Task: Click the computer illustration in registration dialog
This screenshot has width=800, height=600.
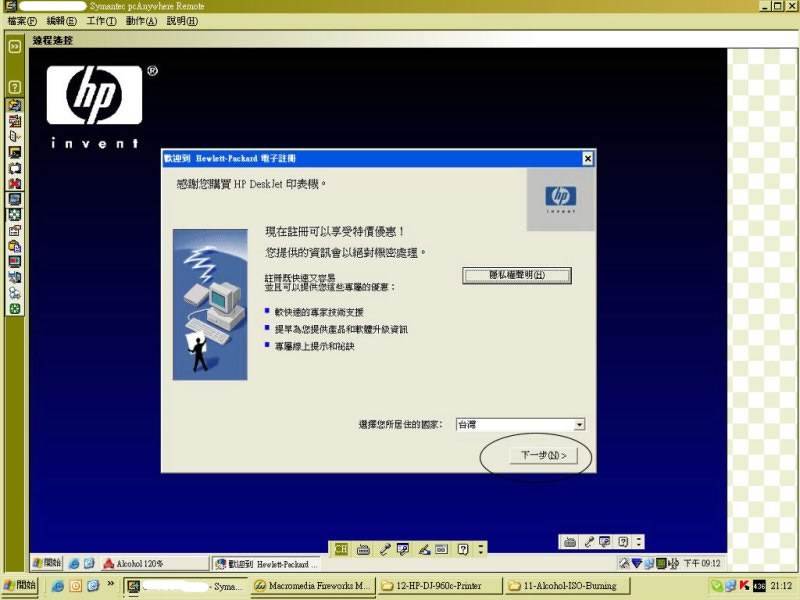Action: (210, 305)
